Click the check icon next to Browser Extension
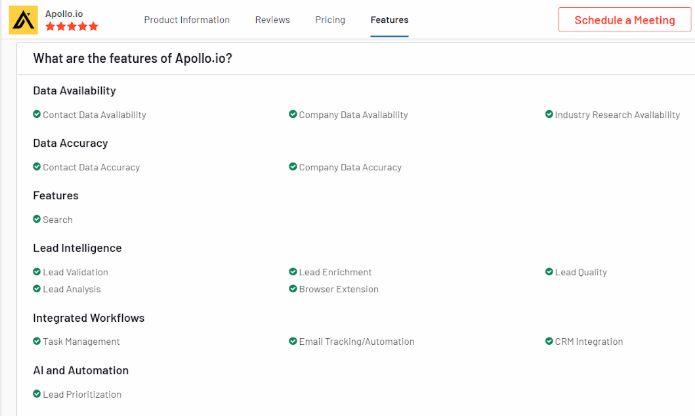 (x=293, y=289)
